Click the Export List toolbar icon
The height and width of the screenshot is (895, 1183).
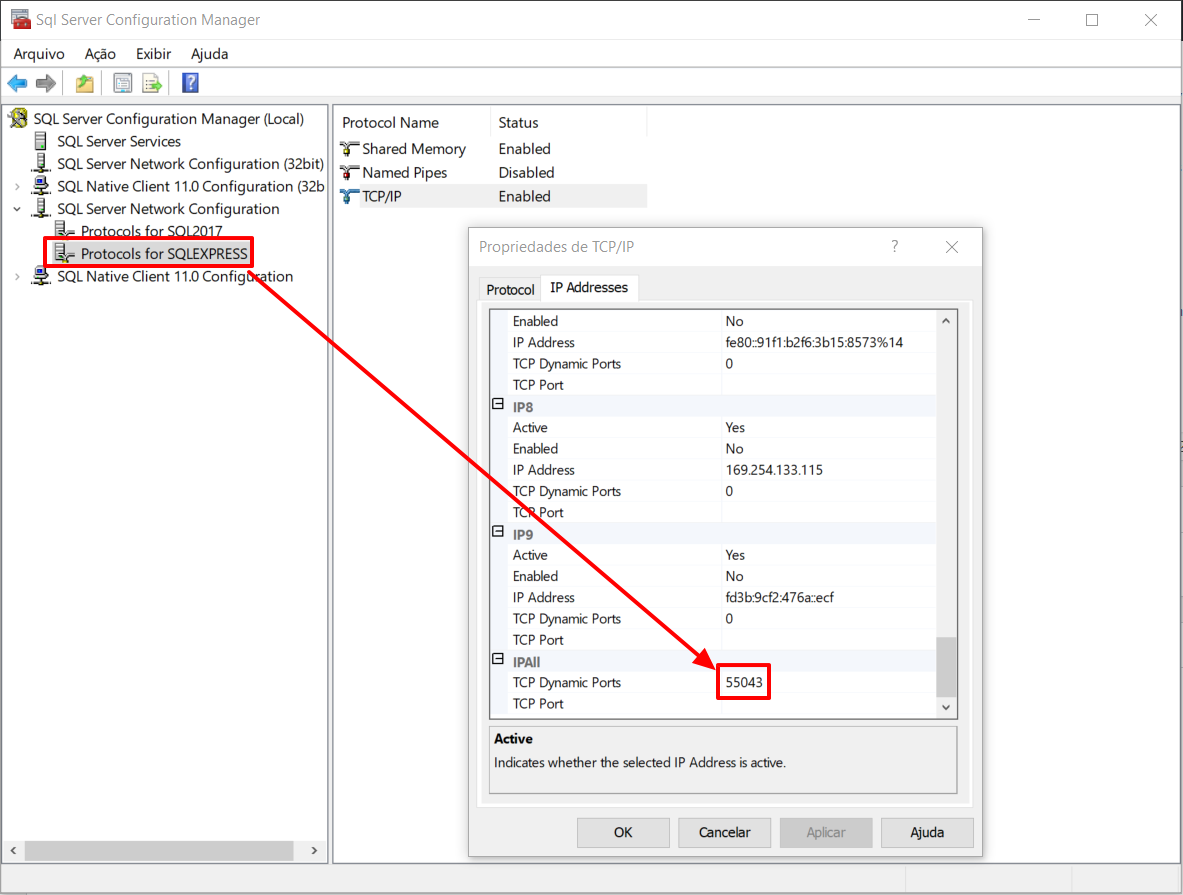152,83
